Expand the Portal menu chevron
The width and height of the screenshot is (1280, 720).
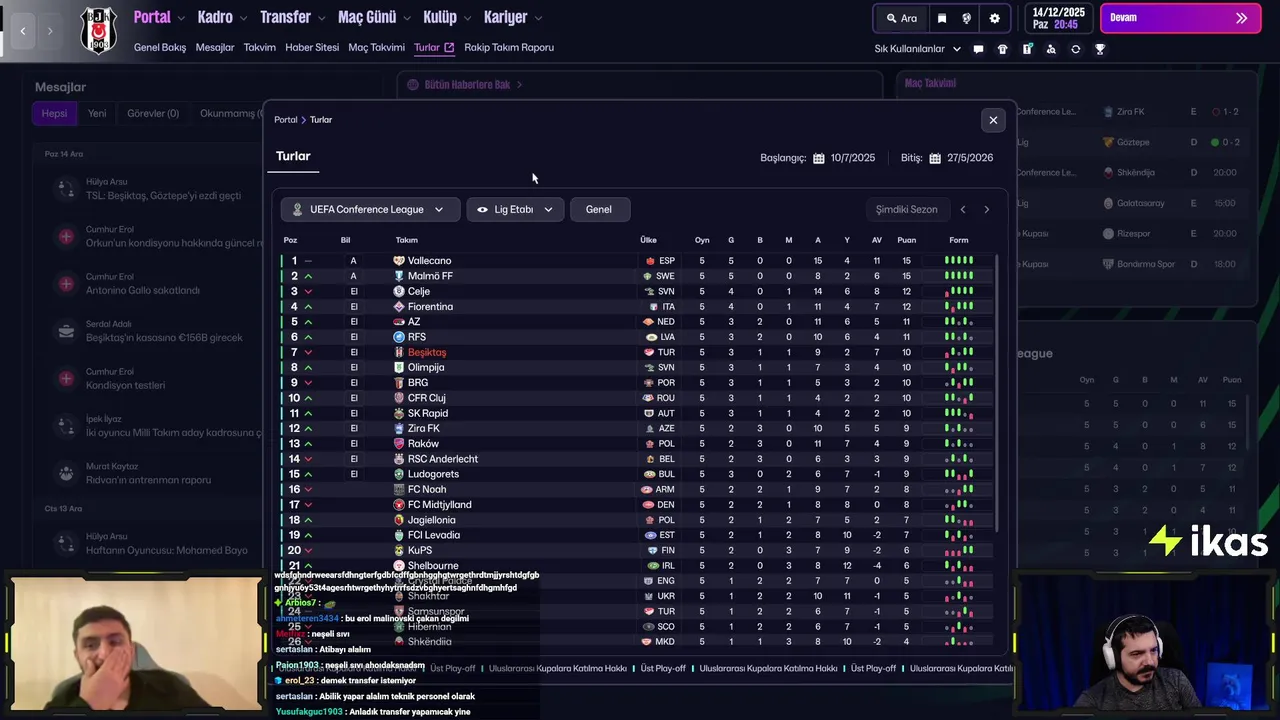[180, 18]
